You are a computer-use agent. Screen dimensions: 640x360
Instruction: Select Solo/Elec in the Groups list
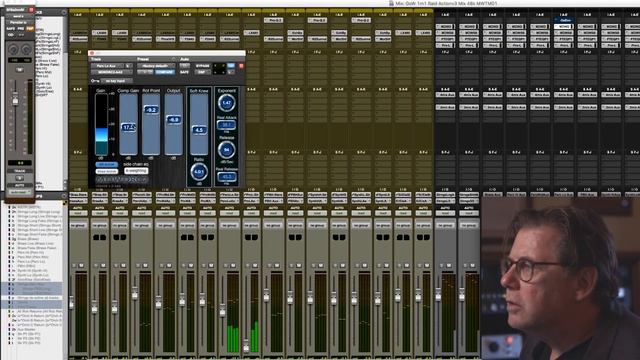tap(34, 280)
